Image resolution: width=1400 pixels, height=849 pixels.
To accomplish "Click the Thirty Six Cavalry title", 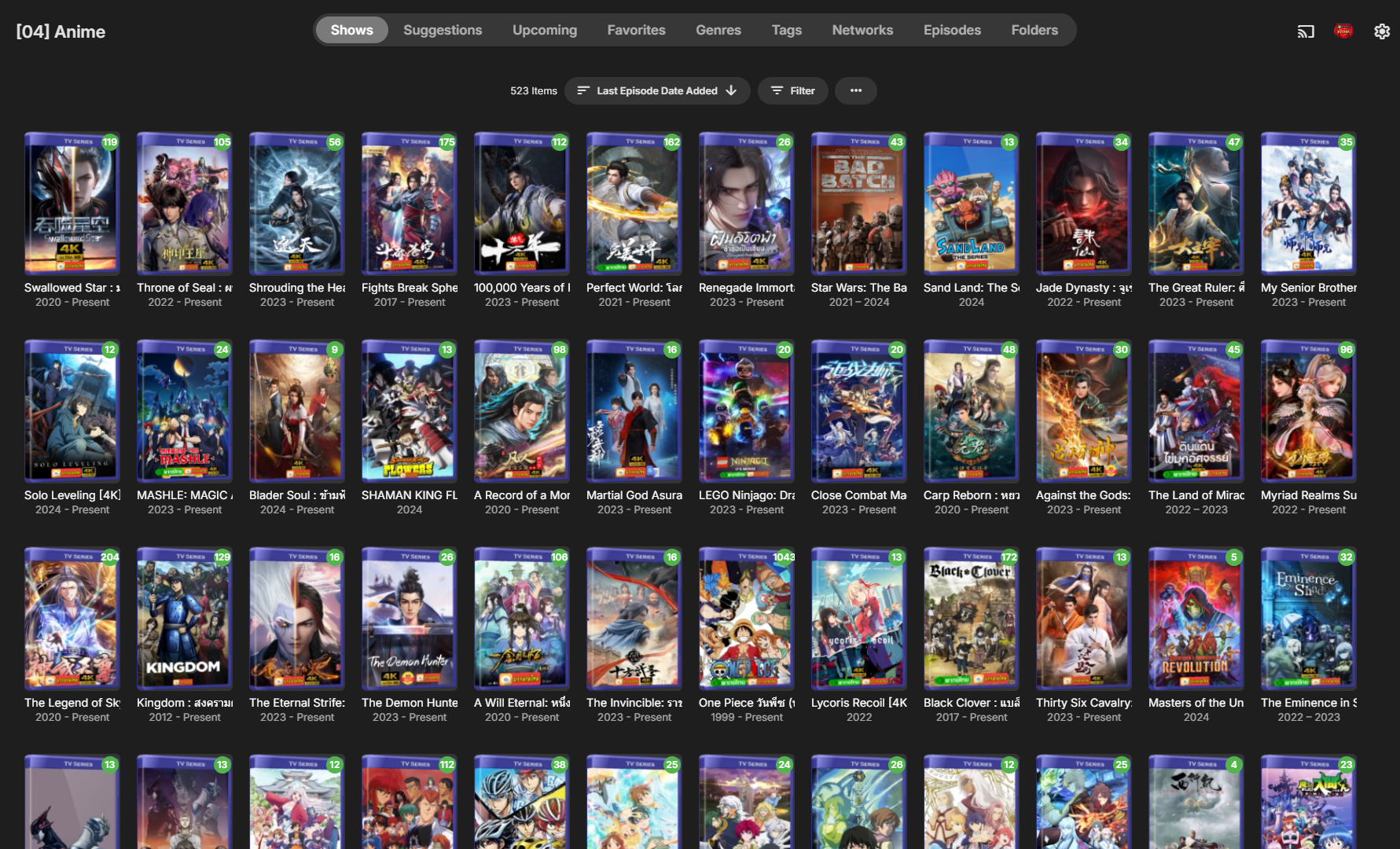I will [1084, 703].
